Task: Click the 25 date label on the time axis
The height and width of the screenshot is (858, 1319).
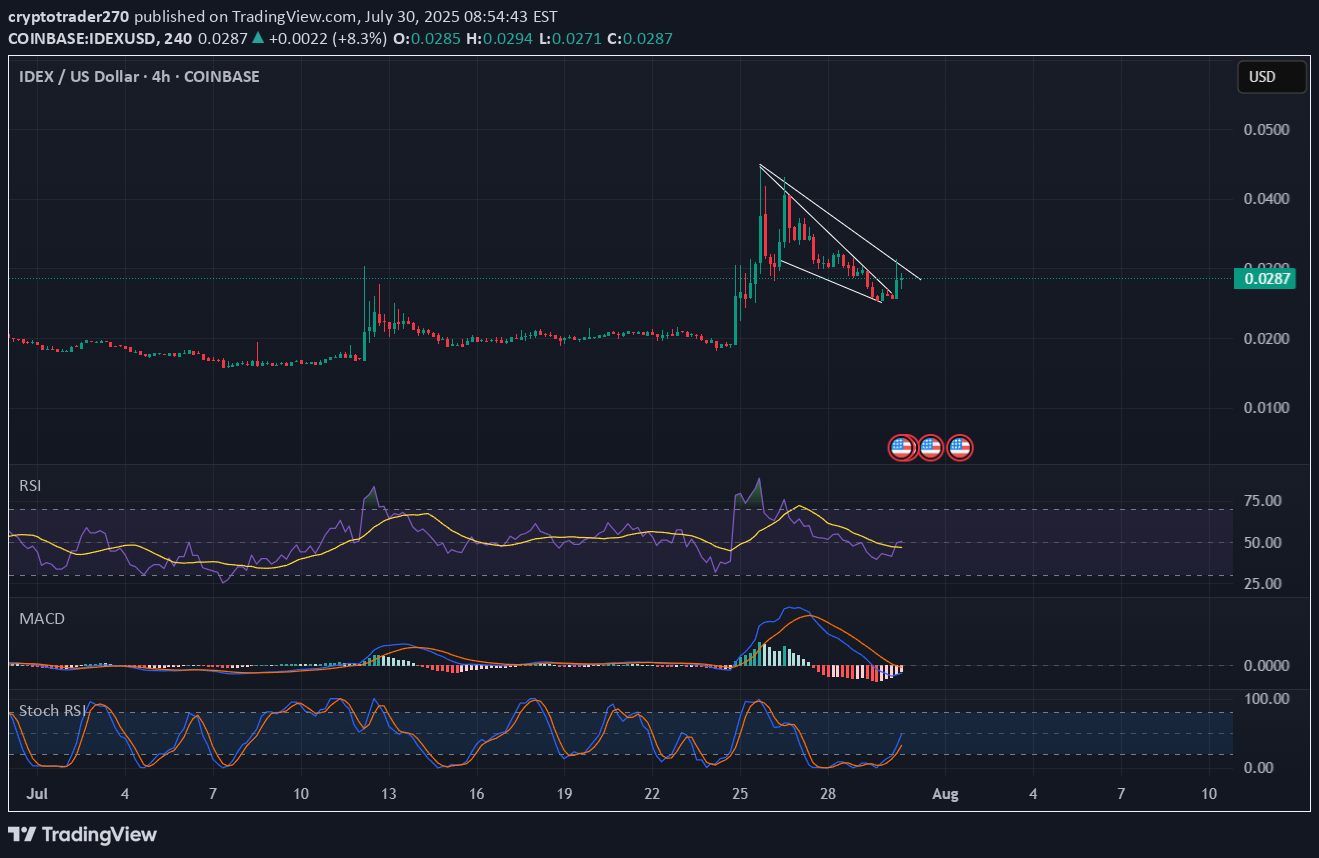Action: click(x=740, y=794)
